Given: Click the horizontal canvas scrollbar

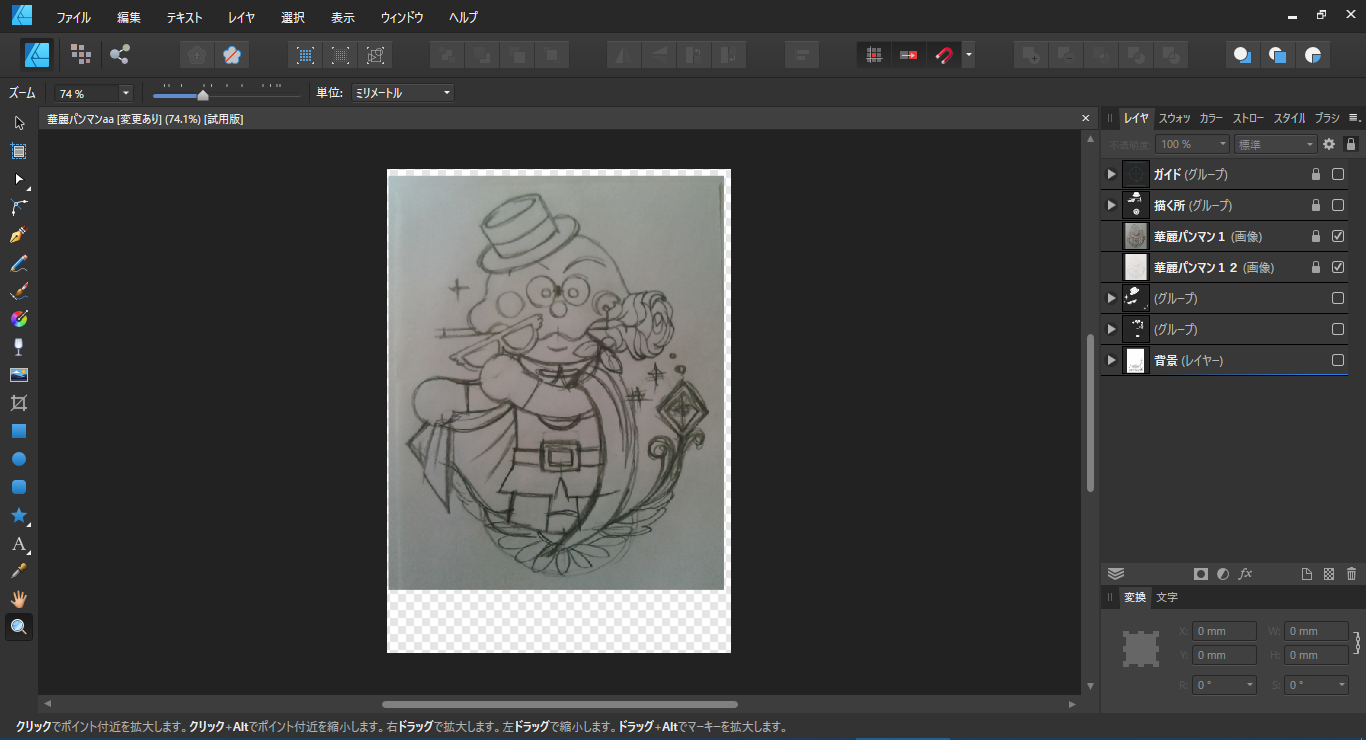Looking at the screenshot, I should (x=560, y=704).
